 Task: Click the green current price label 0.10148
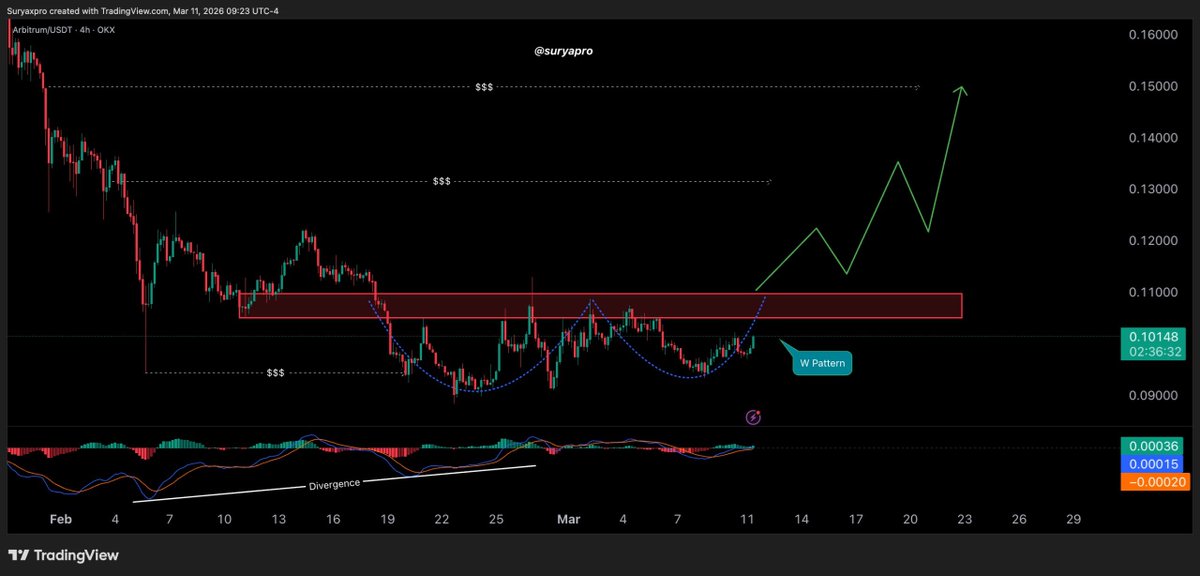coord(1152,336)
